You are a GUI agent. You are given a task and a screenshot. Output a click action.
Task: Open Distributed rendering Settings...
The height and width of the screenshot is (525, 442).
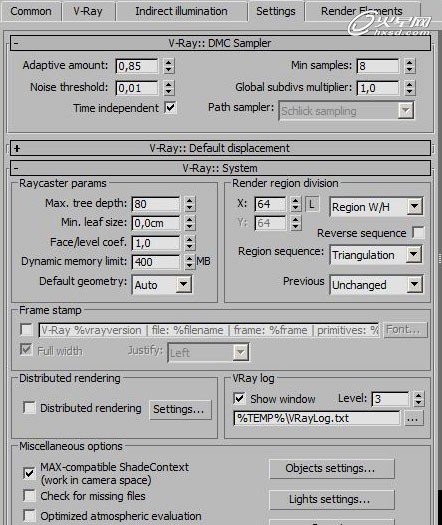pyautogui.click(x=180, y=409)
